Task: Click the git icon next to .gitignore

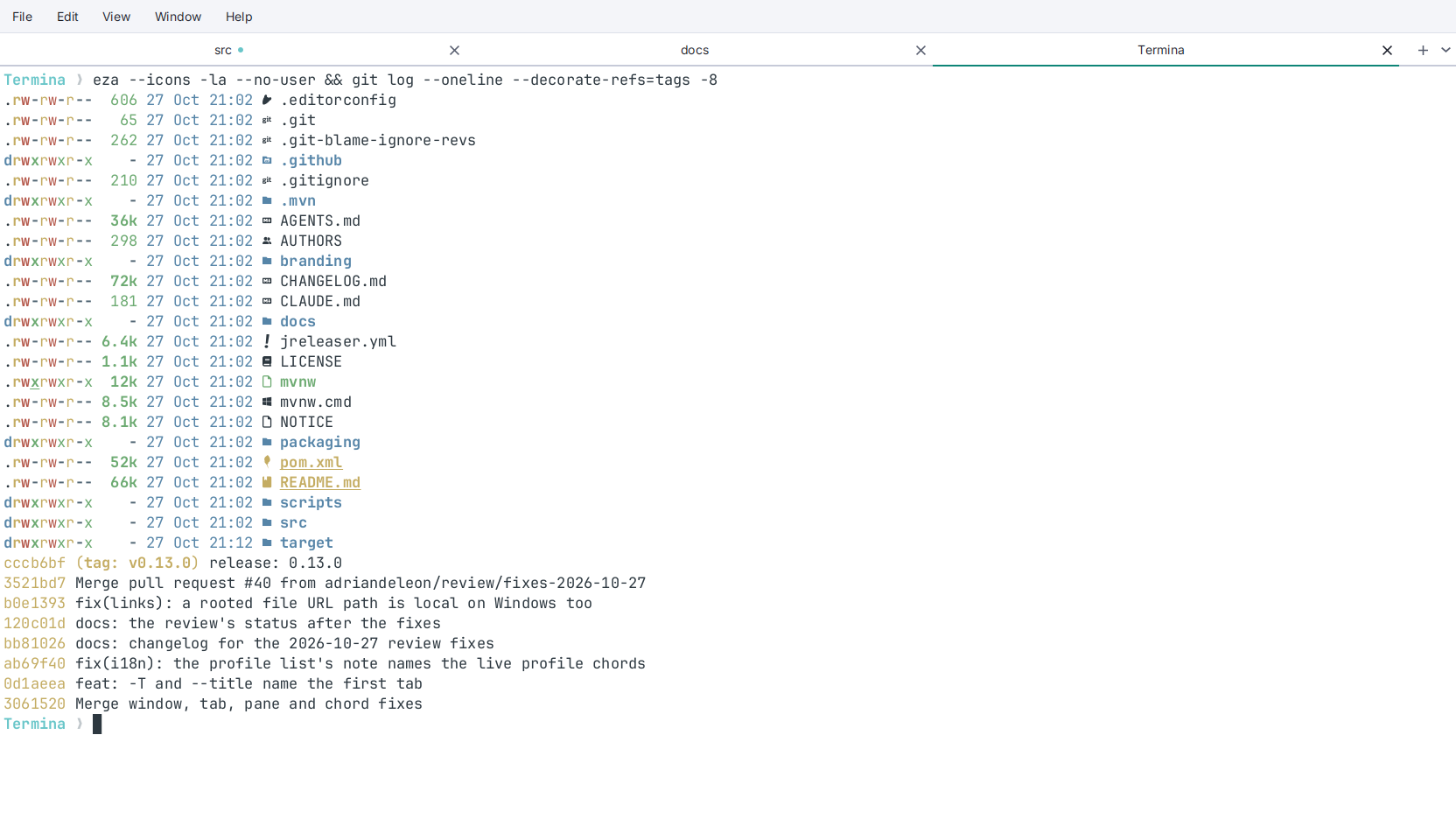Action: click(x=267, y=180)
